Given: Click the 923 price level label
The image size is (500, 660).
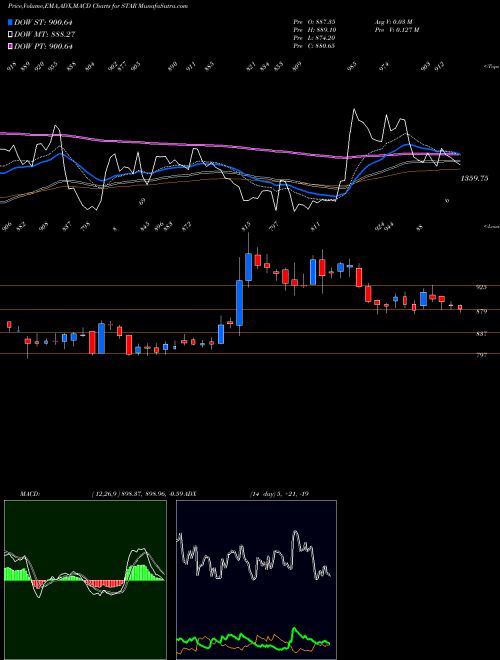Looking at the screenshot, I should (x=481, y=287).
